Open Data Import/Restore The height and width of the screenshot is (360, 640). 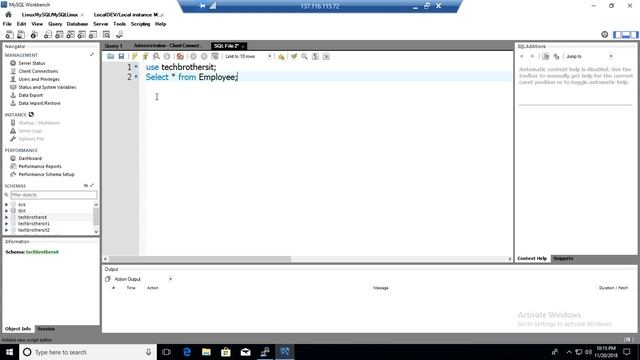tap(40, 103)
